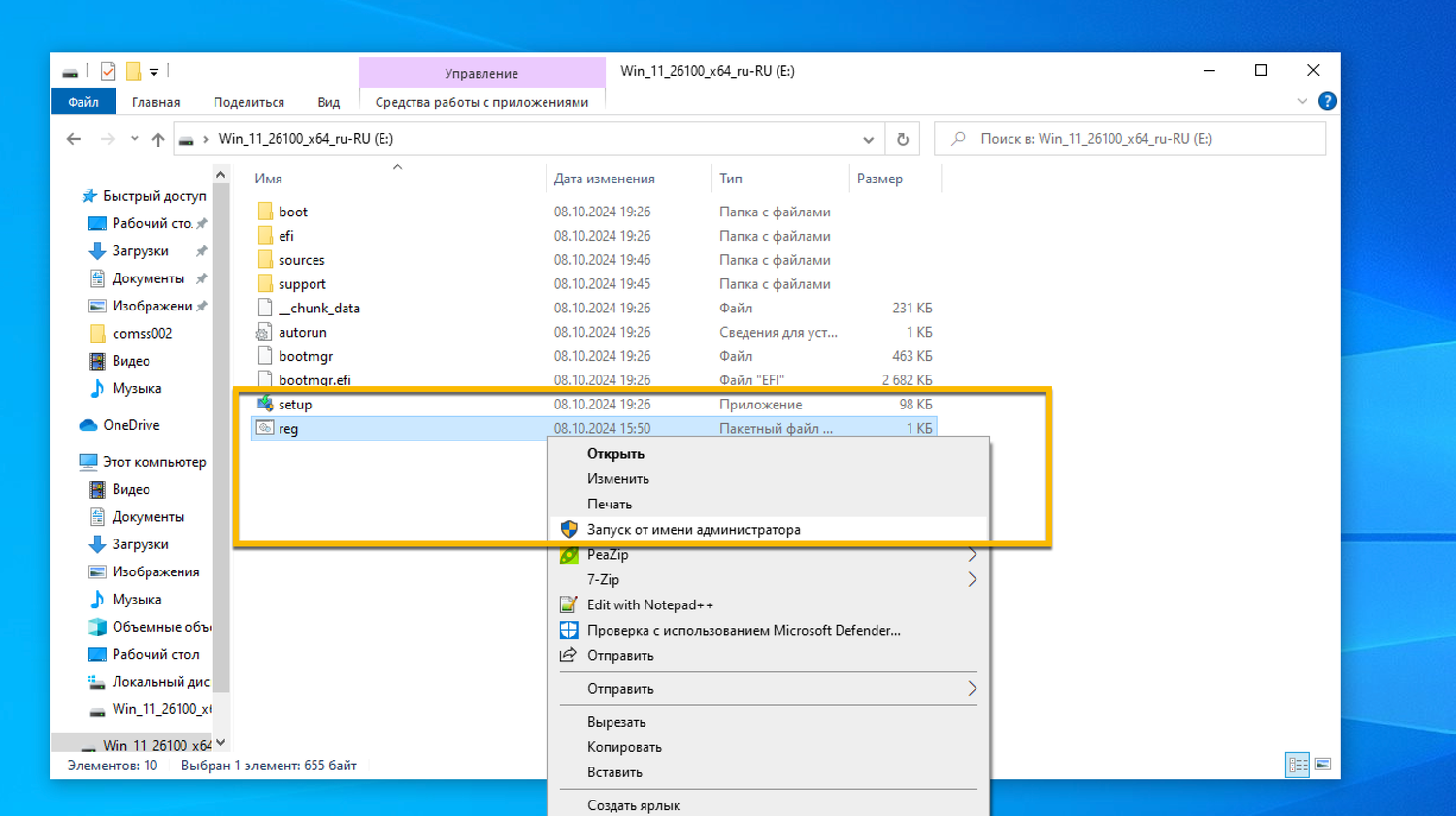Click the Музыка note icon under Быстрый доступ
Image resolution: width=1456 pixels, height=816 pixels.
pos(97,388)
